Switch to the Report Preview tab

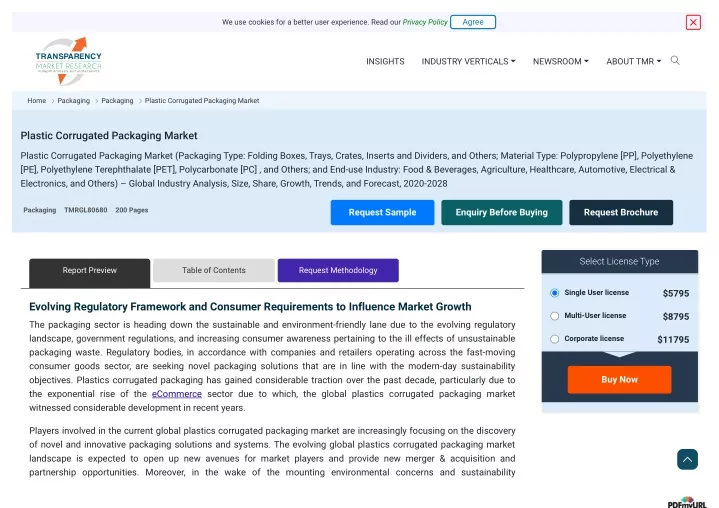tap(89, 273)
